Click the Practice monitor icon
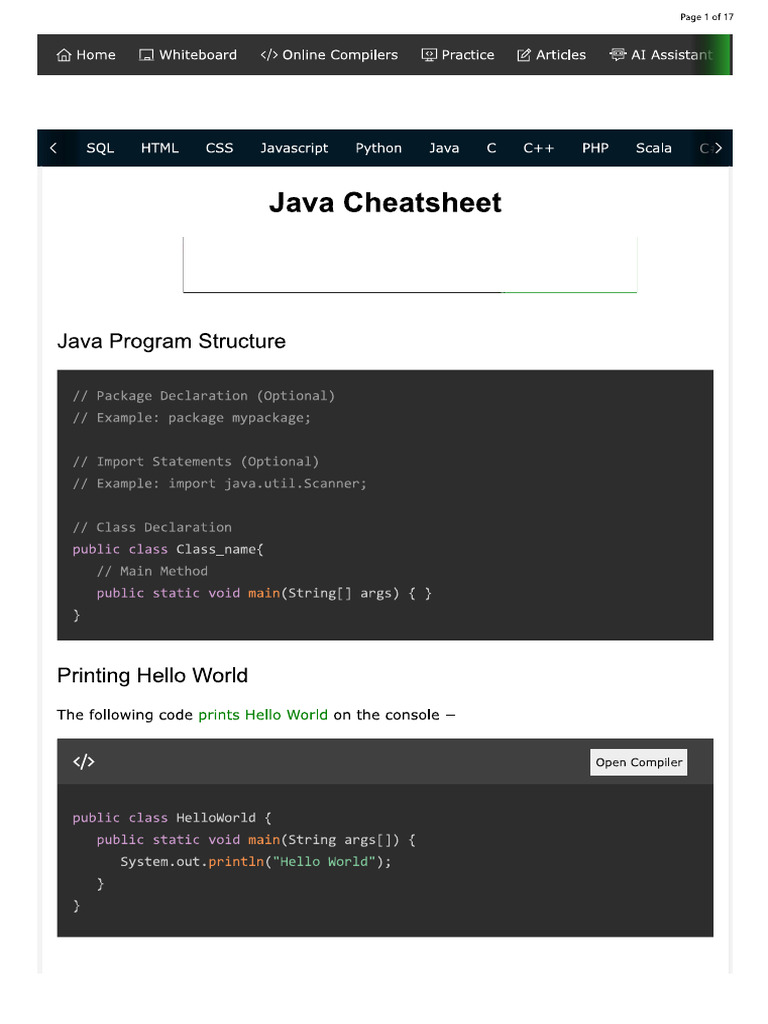This screenshot has width=768, height=1024. (x=428, y=55)
